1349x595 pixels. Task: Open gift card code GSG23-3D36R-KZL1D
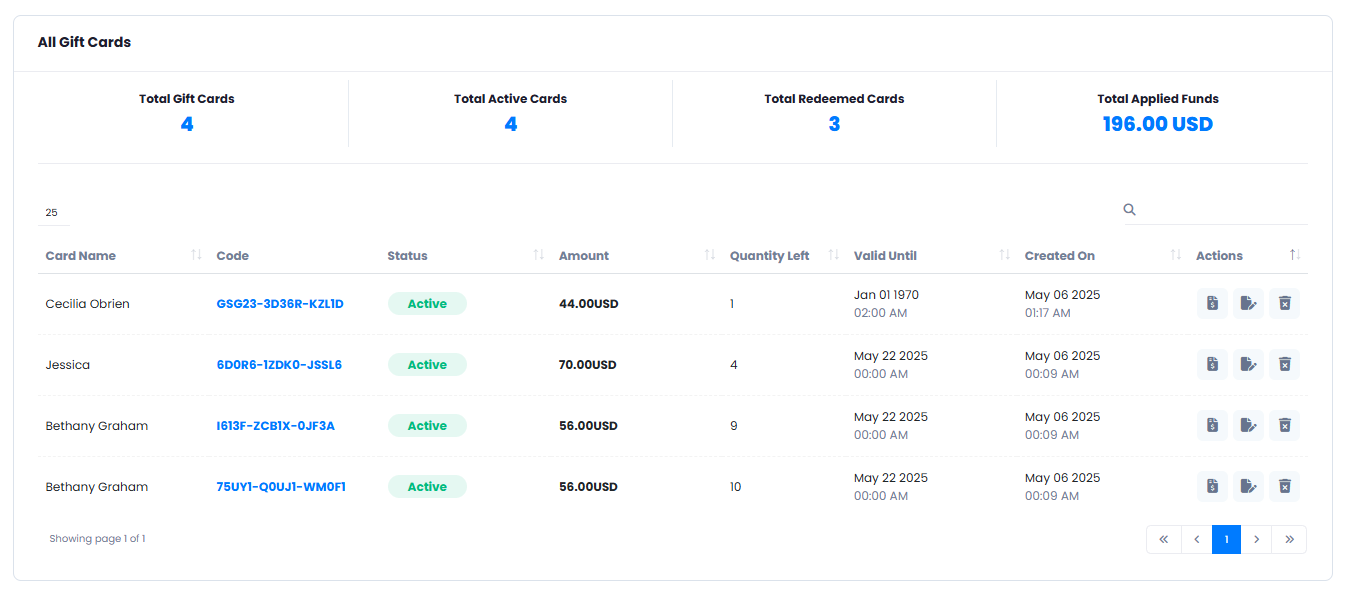click(280, 304)
